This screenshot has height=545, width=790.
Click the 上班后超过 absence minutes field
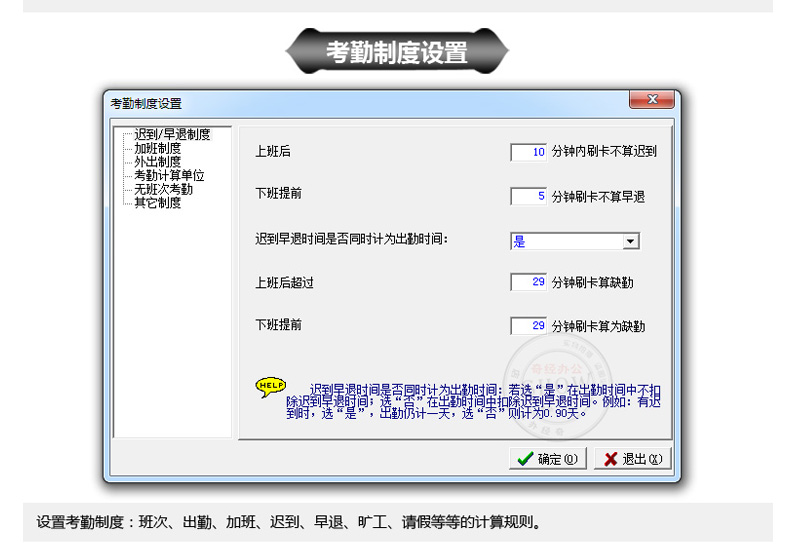click(528, 283)
